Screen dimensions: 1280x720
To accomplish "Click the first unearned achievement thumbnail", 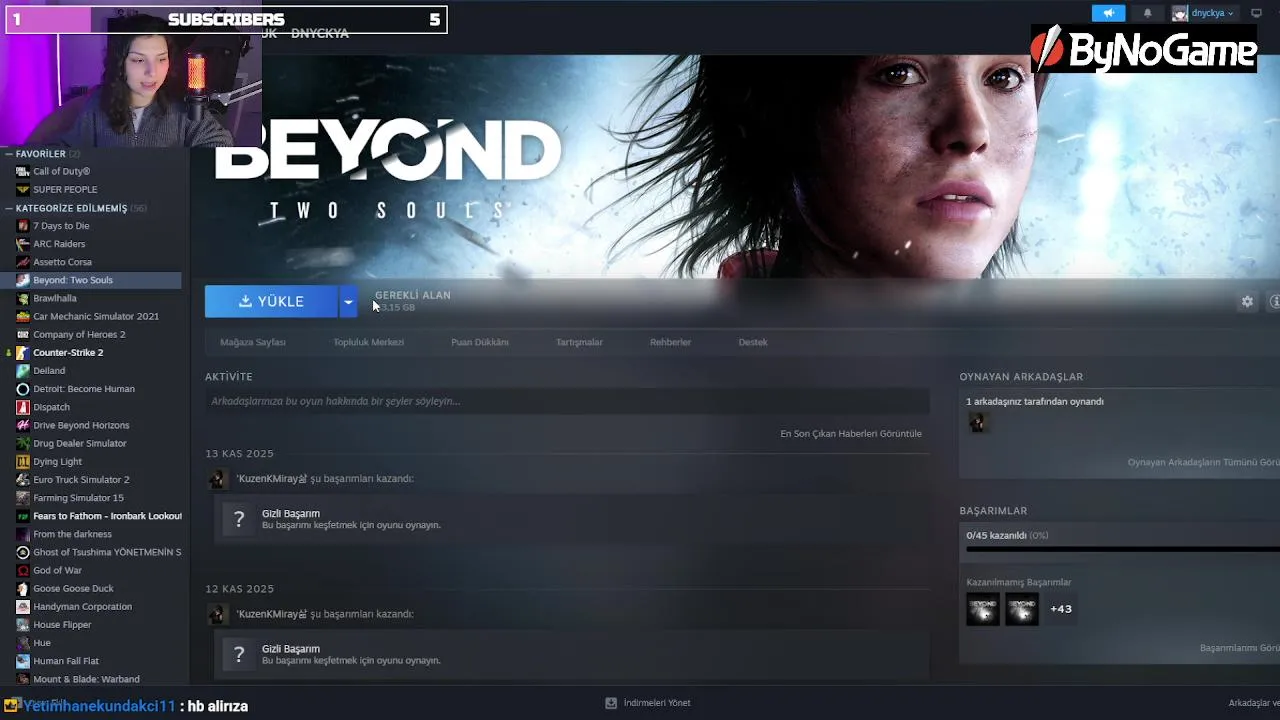I will tap(983, 609).
